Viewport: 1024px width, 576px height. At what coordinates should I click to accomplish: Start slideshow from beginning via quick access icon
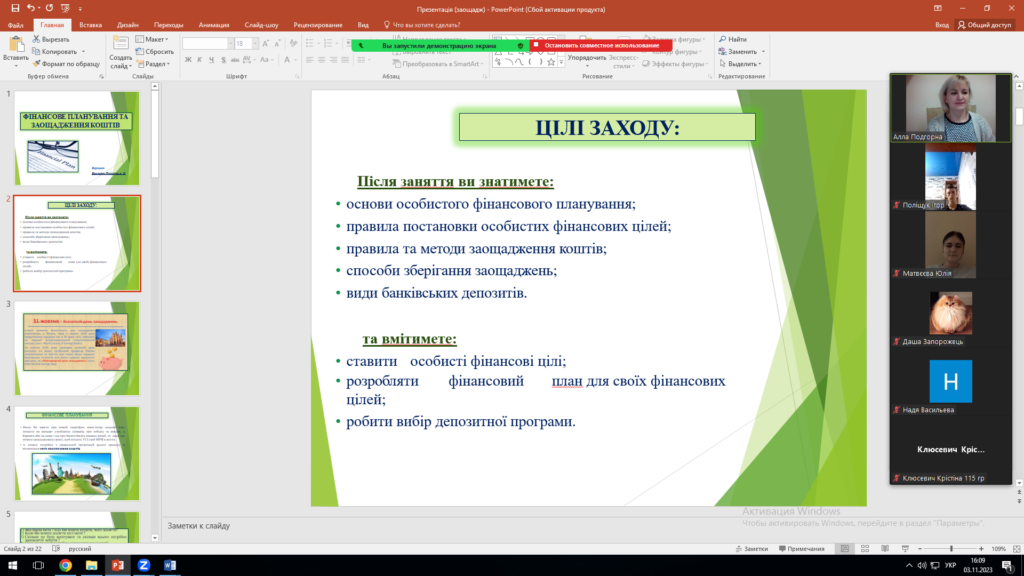pyautogui.click(x=65, y=8)
